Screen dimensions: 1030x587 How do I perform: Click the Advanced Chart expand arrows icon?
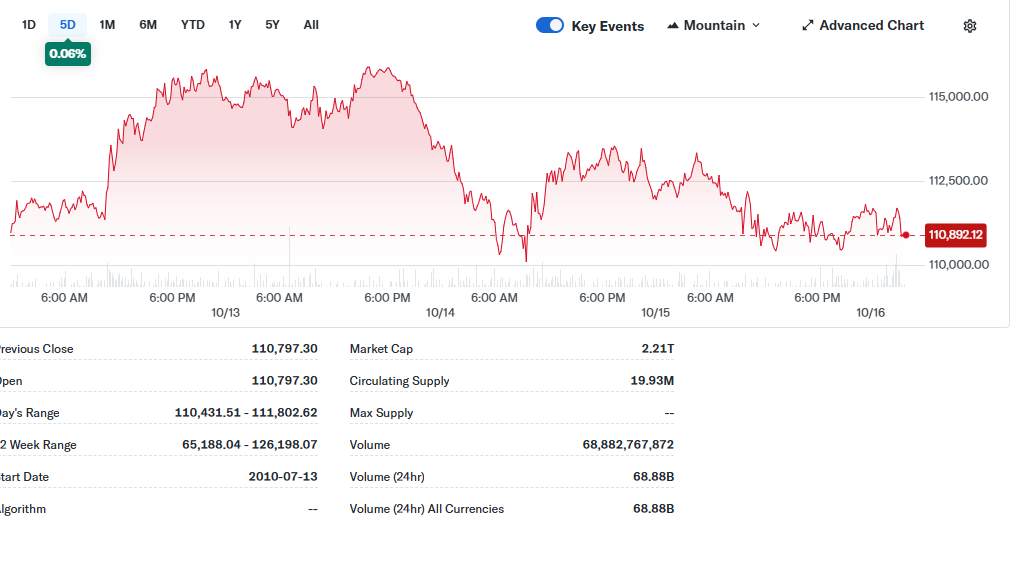pos(807,26)
